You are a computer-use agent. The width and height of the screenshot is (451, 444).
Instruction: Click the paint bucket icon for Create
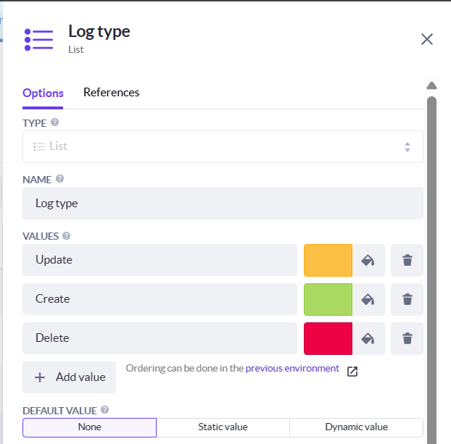pyautogui.click(x=368, y=299)
